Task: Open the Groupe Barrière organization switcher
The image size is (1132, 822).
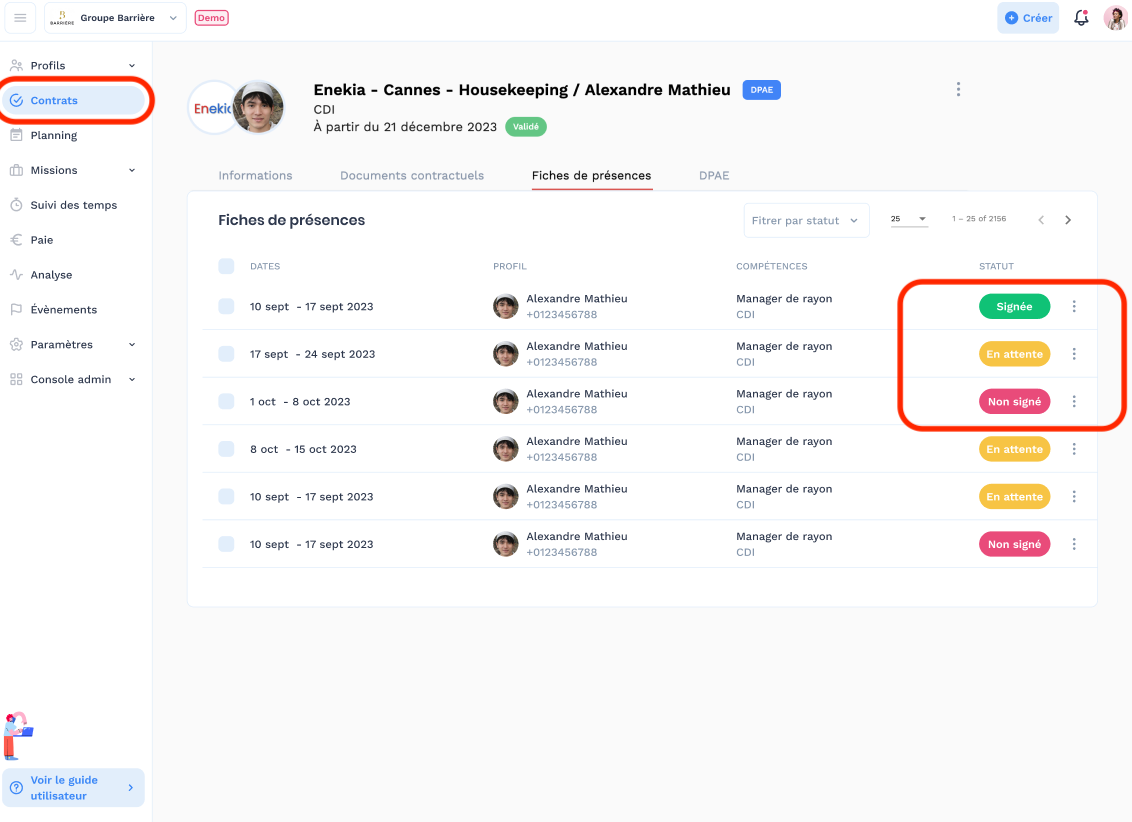Action: tap(116, 18)
